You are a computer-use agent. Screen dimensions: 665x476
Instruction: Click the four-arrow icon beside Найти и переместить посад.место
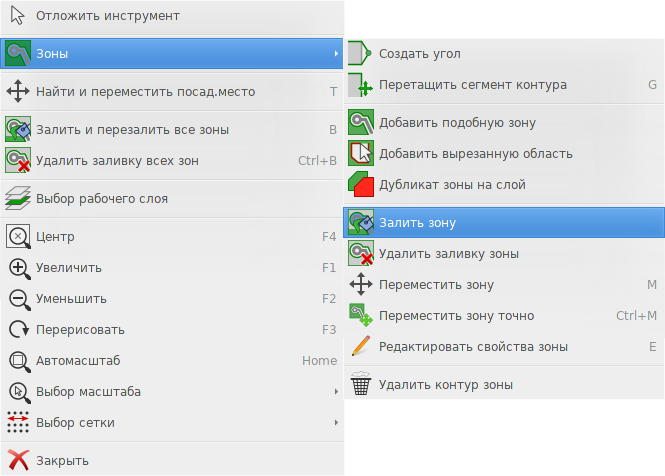coord(18,91)
